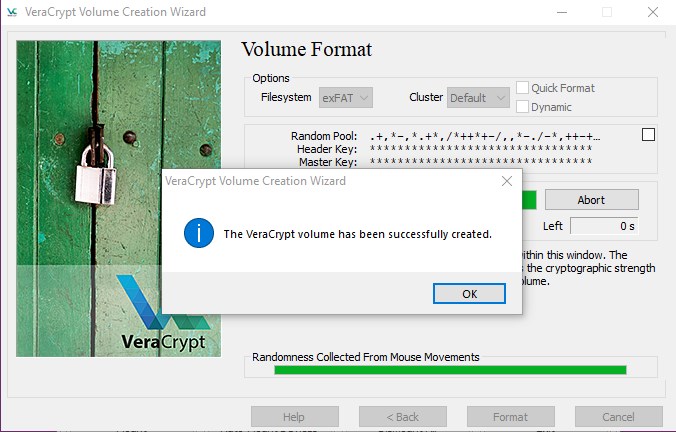Image resolution: width=676 pixels, height=432 pixels.
Task: Click the VeraCrypt title bar icon
Action: [x=12, y=12]
